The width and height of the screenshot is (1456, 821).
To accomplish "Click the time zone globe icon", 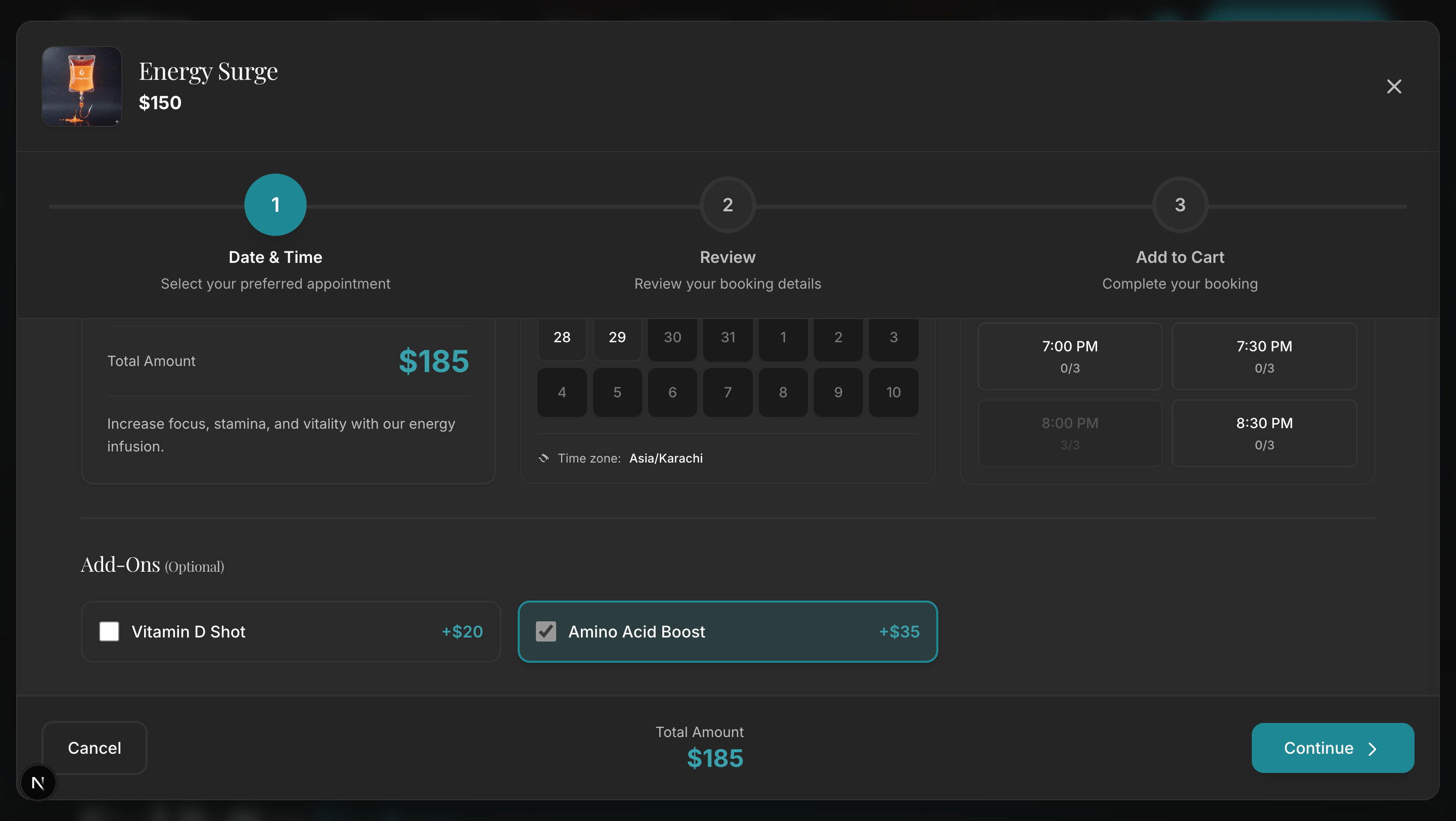I will pos(543,458).
